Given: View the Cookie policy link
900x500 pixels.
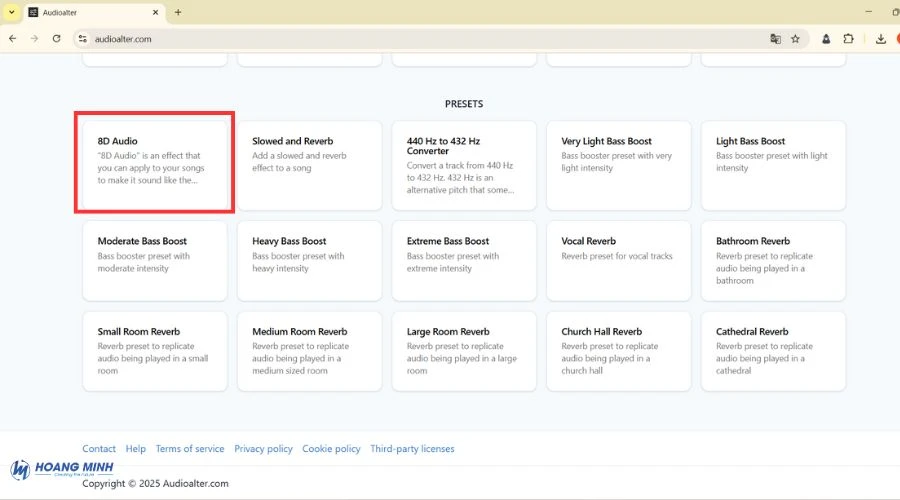Looking at the screenshot, I should tap(331, 448).
